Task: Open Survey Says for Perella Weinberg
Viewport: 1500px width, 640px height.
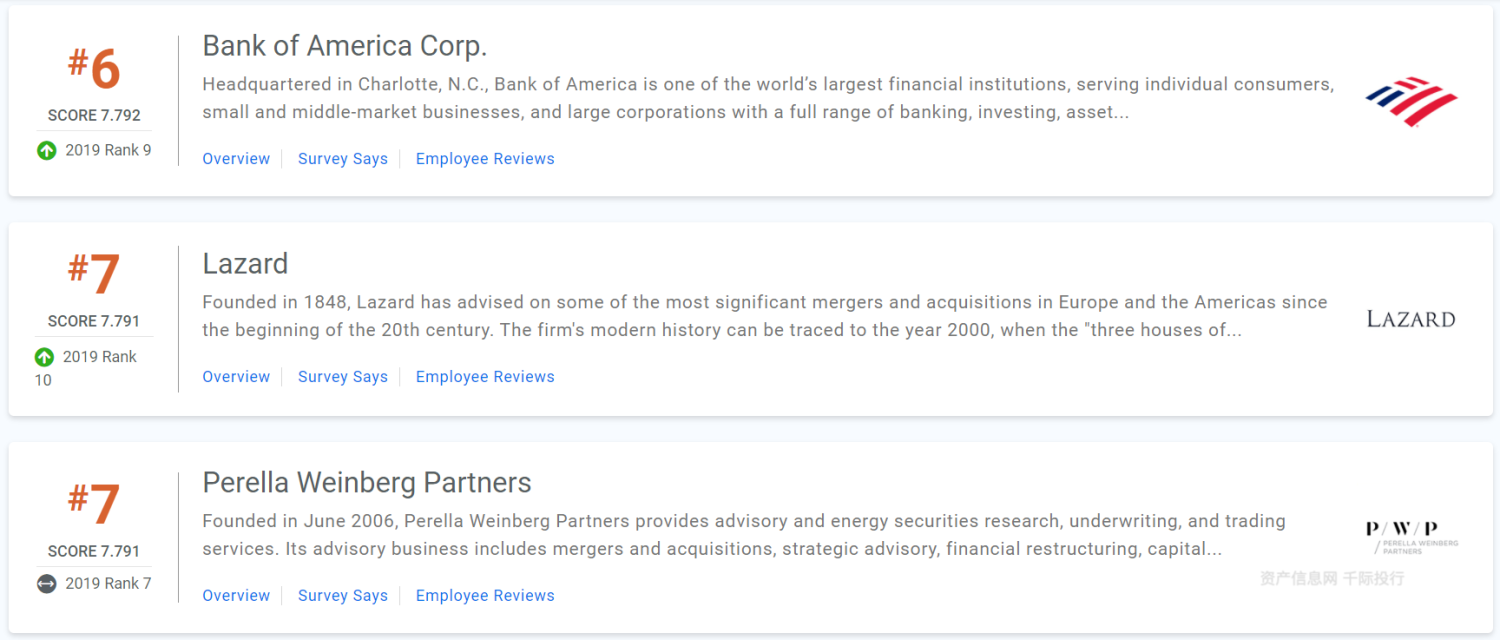Action: [x=343, y=596]
